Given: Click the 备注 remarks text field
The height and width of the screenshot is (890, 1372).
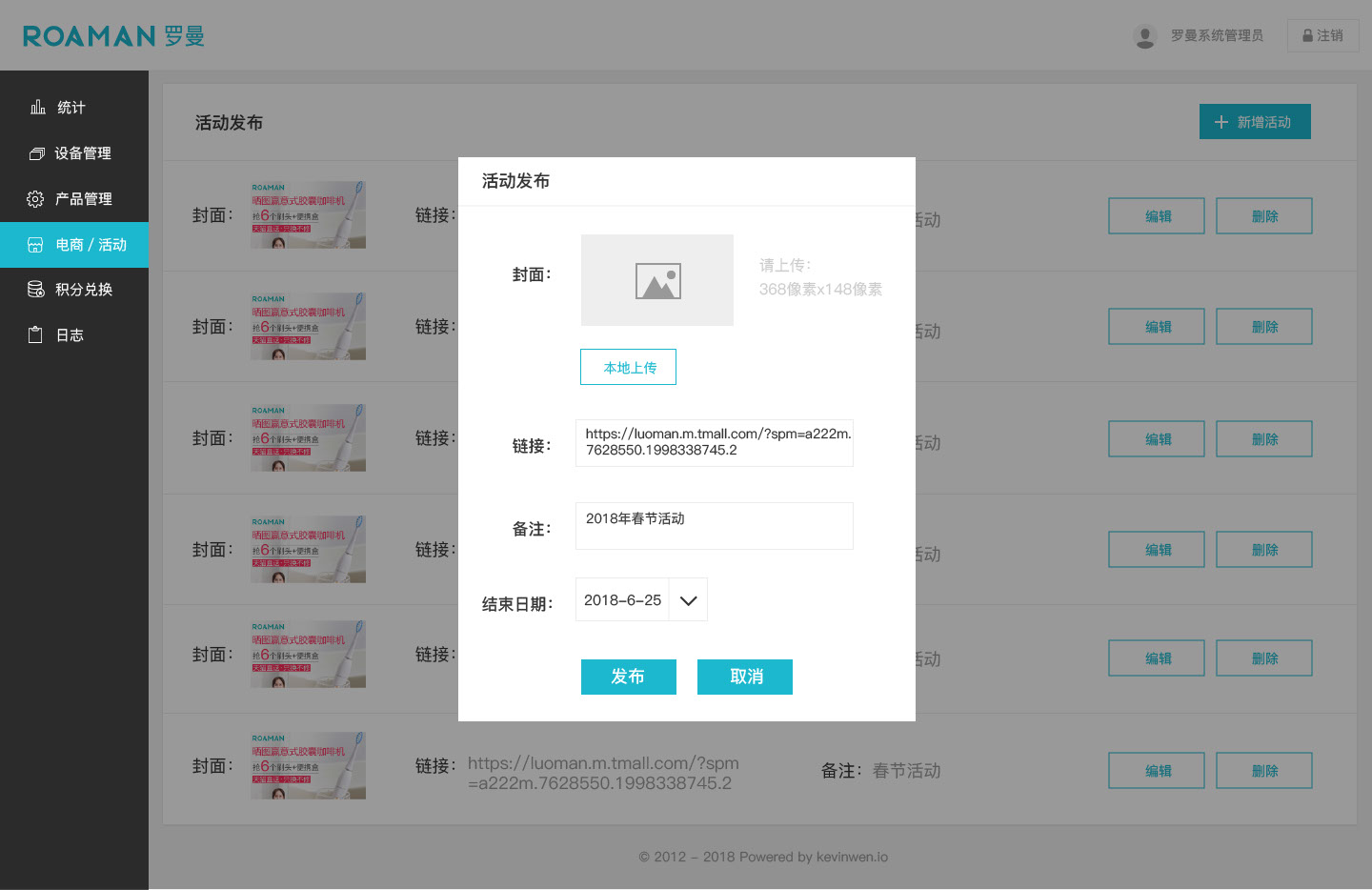Looking at the screenshot, I should 715,526.
